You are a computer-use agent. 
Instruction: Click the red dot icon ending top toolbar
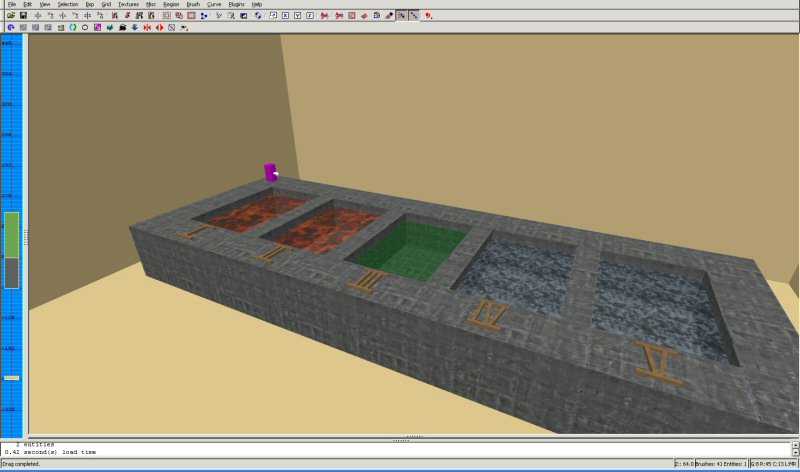pyautogui.click(x=428, y=16)
